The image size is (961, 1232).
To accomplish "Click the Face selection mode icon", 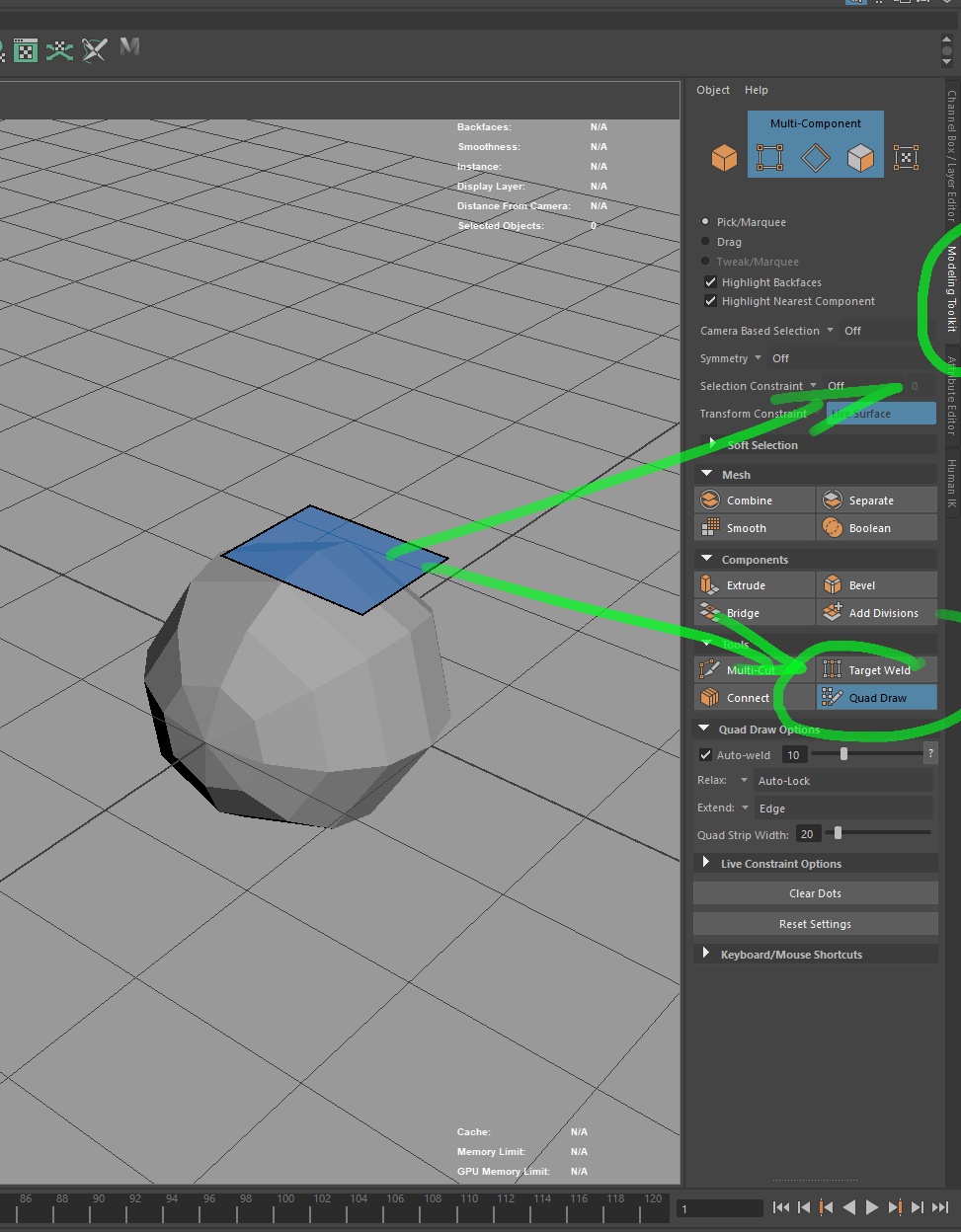I will tap(860, 158).
